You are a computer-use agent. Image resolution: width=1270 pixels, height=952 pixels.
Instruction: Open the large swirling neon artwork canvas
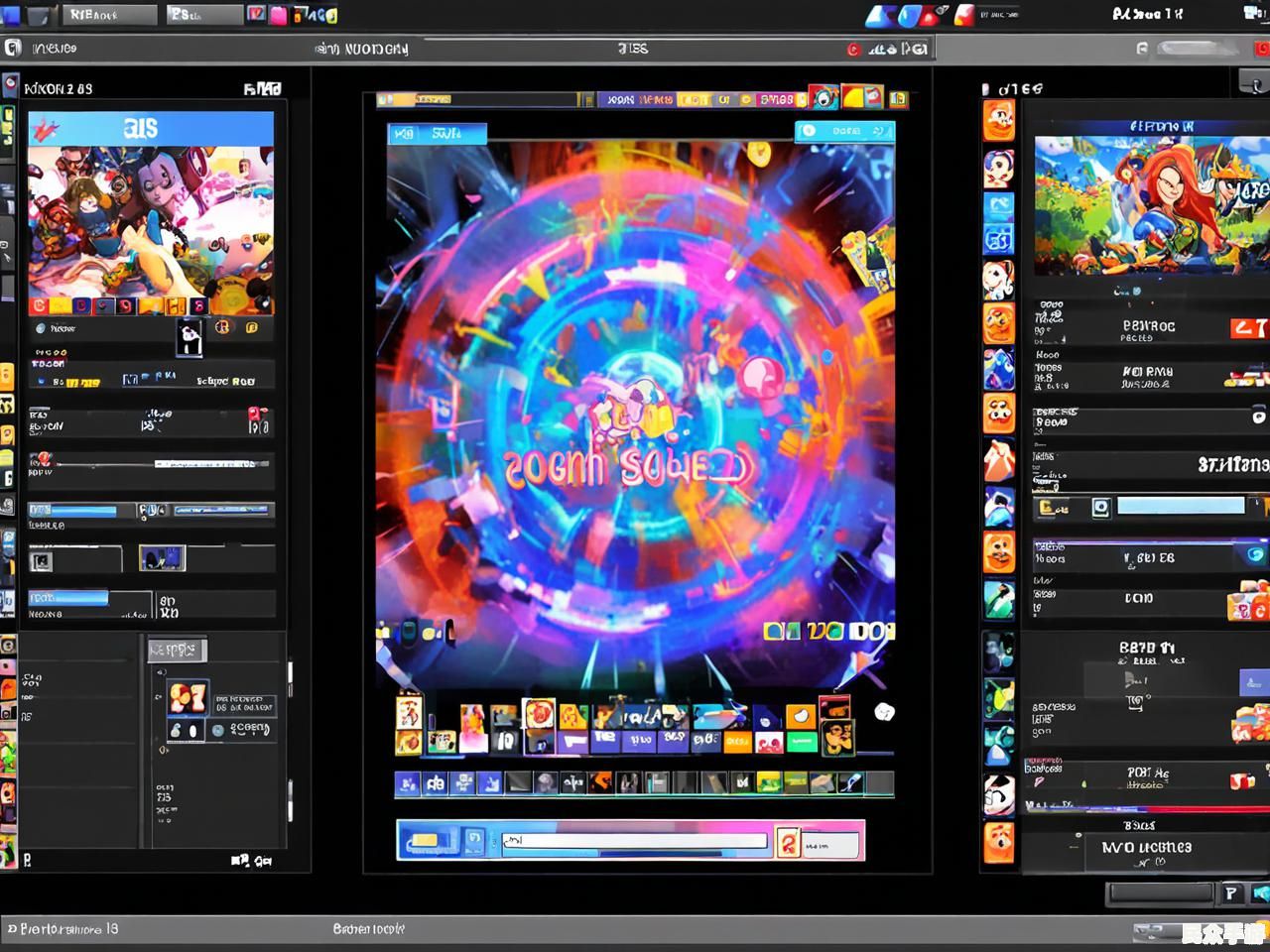635,416
